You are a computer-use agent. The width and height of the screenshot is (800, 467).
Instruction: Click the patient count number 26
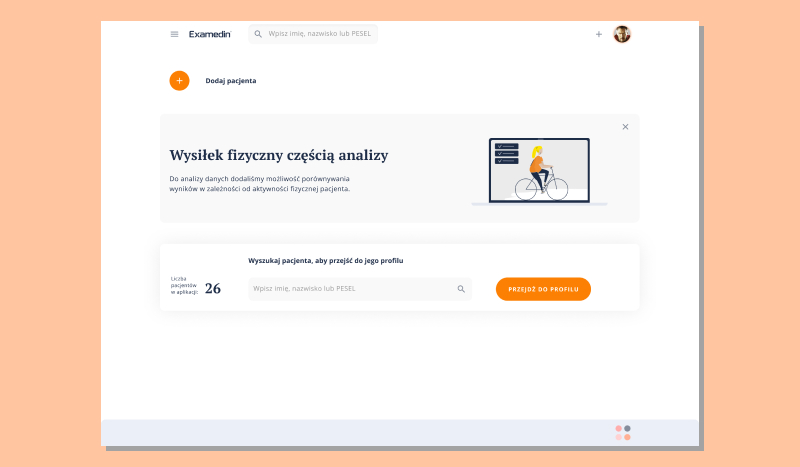click(213, 288)
